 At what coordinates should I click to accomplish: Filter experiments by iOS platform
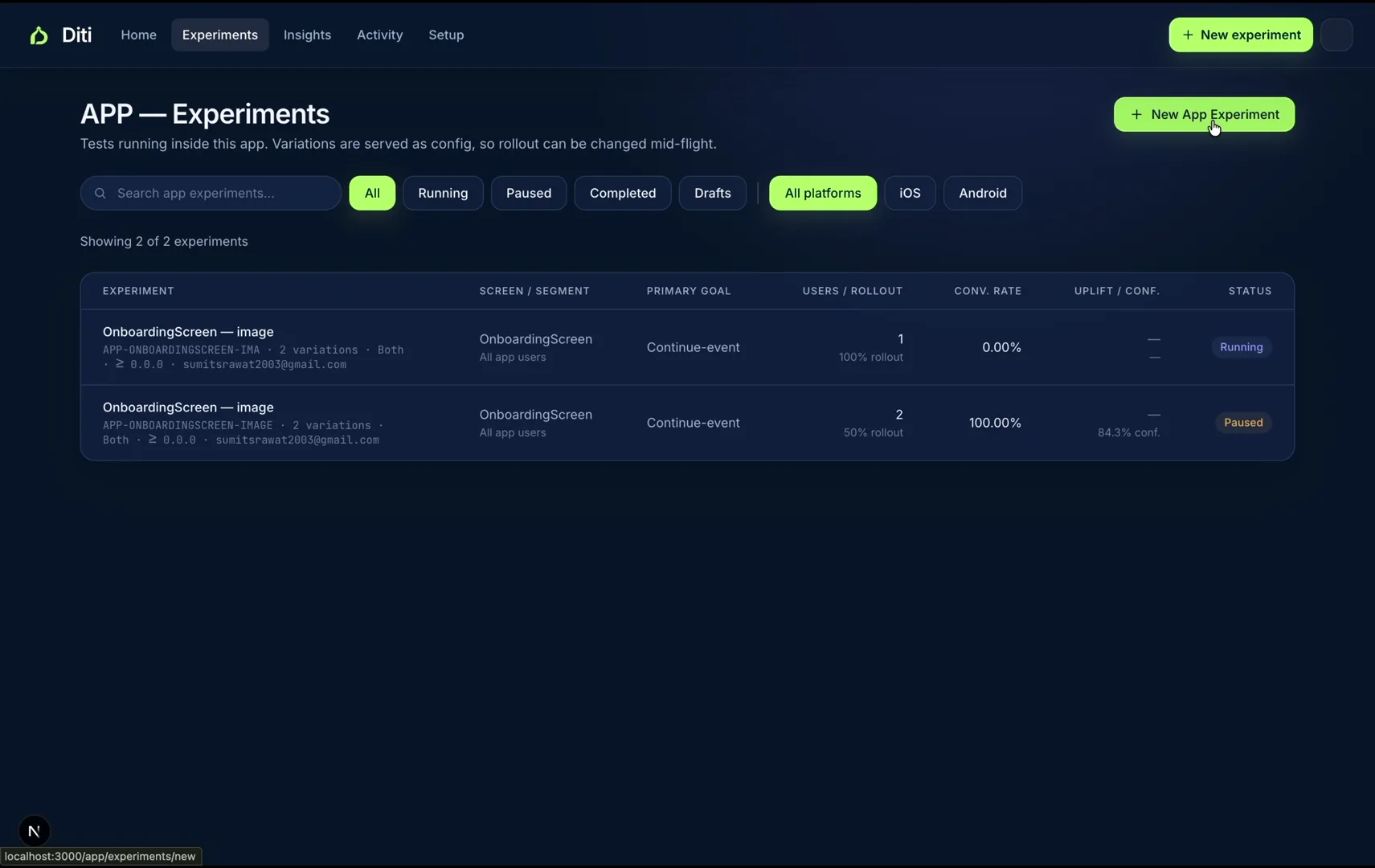[910, 193]
